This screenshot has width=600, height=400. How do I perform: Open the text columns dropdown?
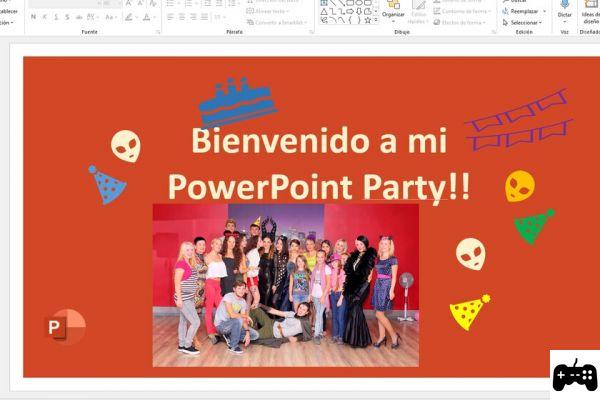[220, 17]
